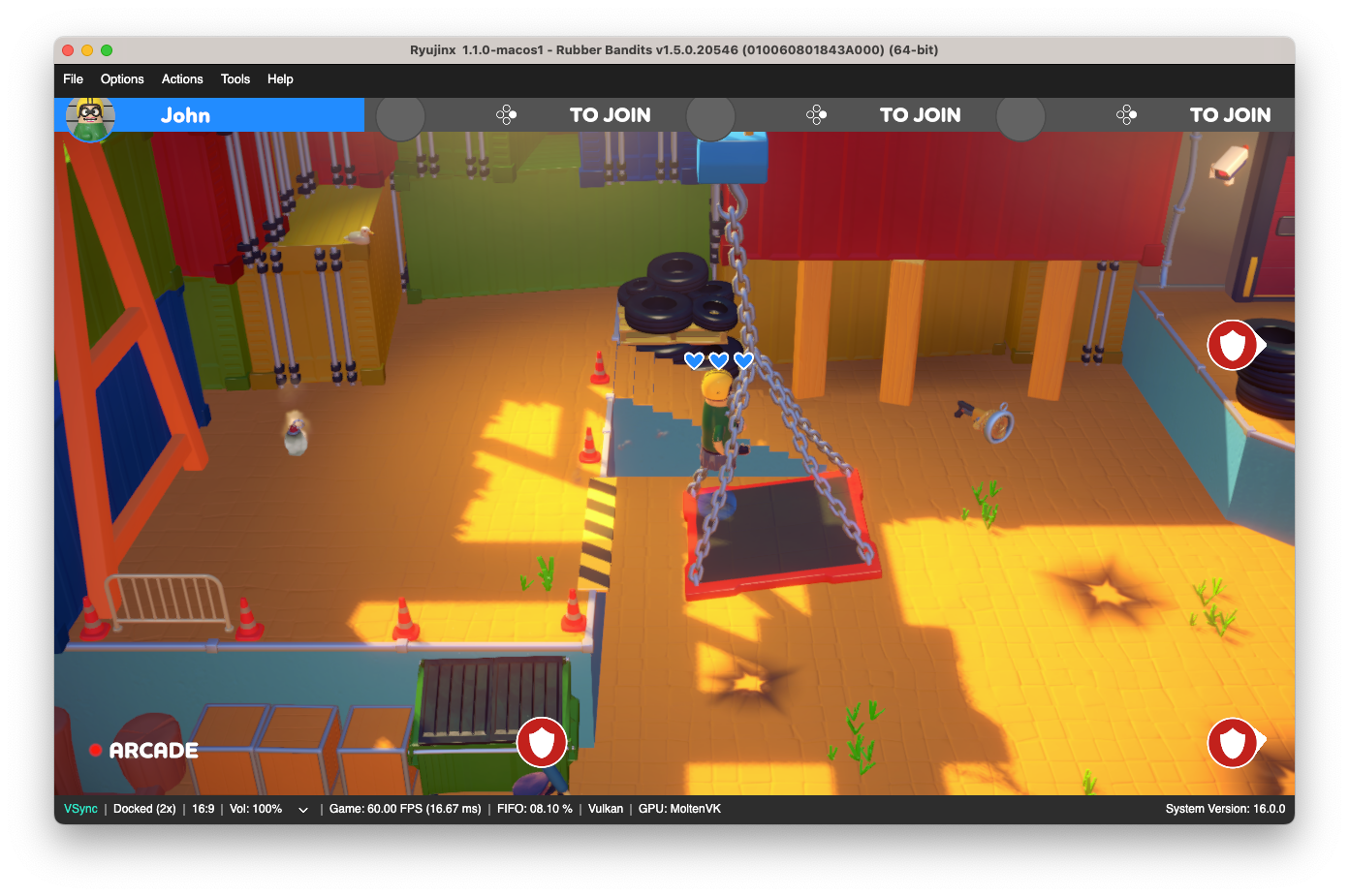Click the last blue heart health icon

point(743,360)
